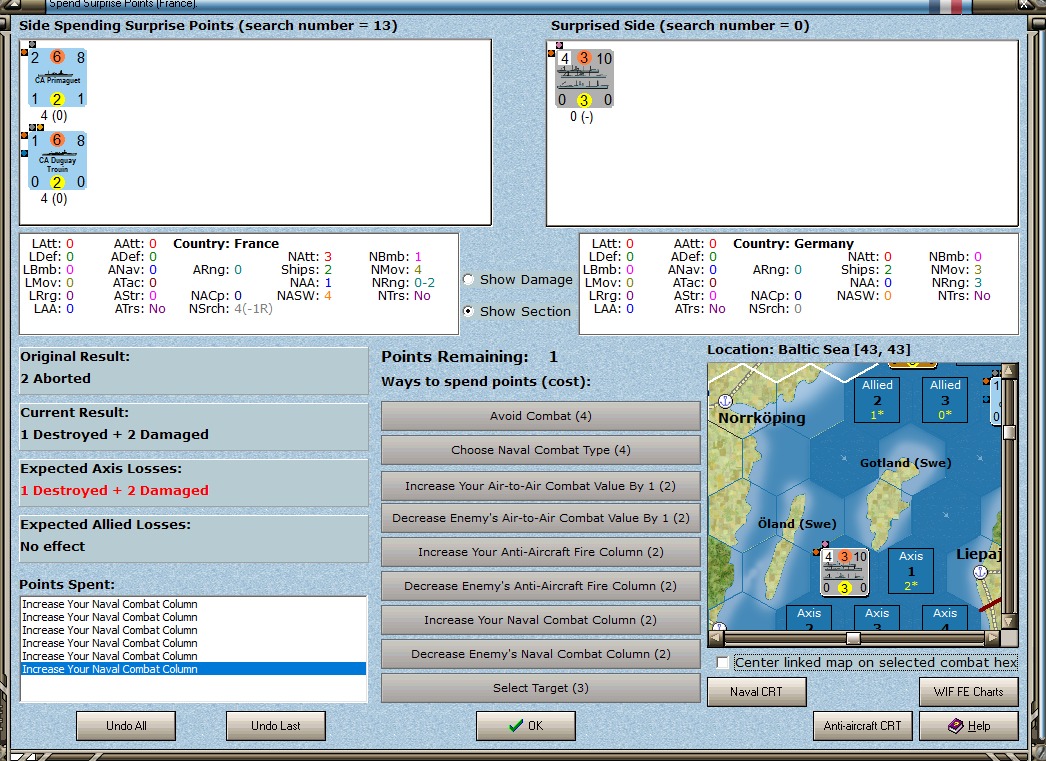Confirm with the OK button
Viewport: 1046px width, 761px height.
point(525,726)
